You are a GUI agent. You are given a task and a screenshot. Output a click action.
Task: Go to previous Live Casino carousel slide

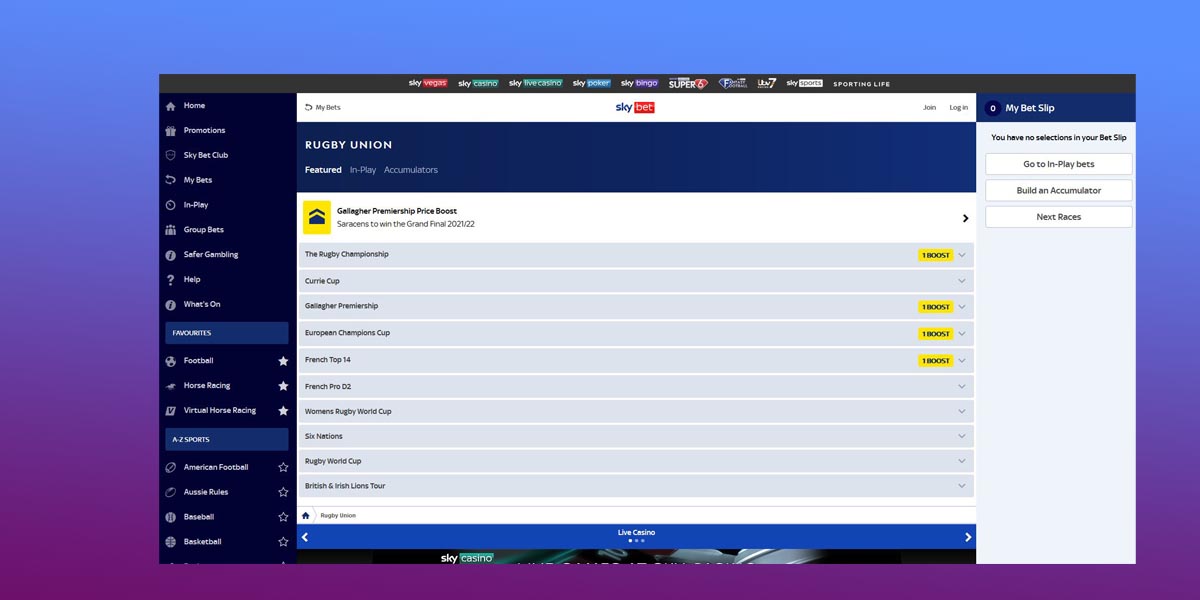[x=305, y=537]
